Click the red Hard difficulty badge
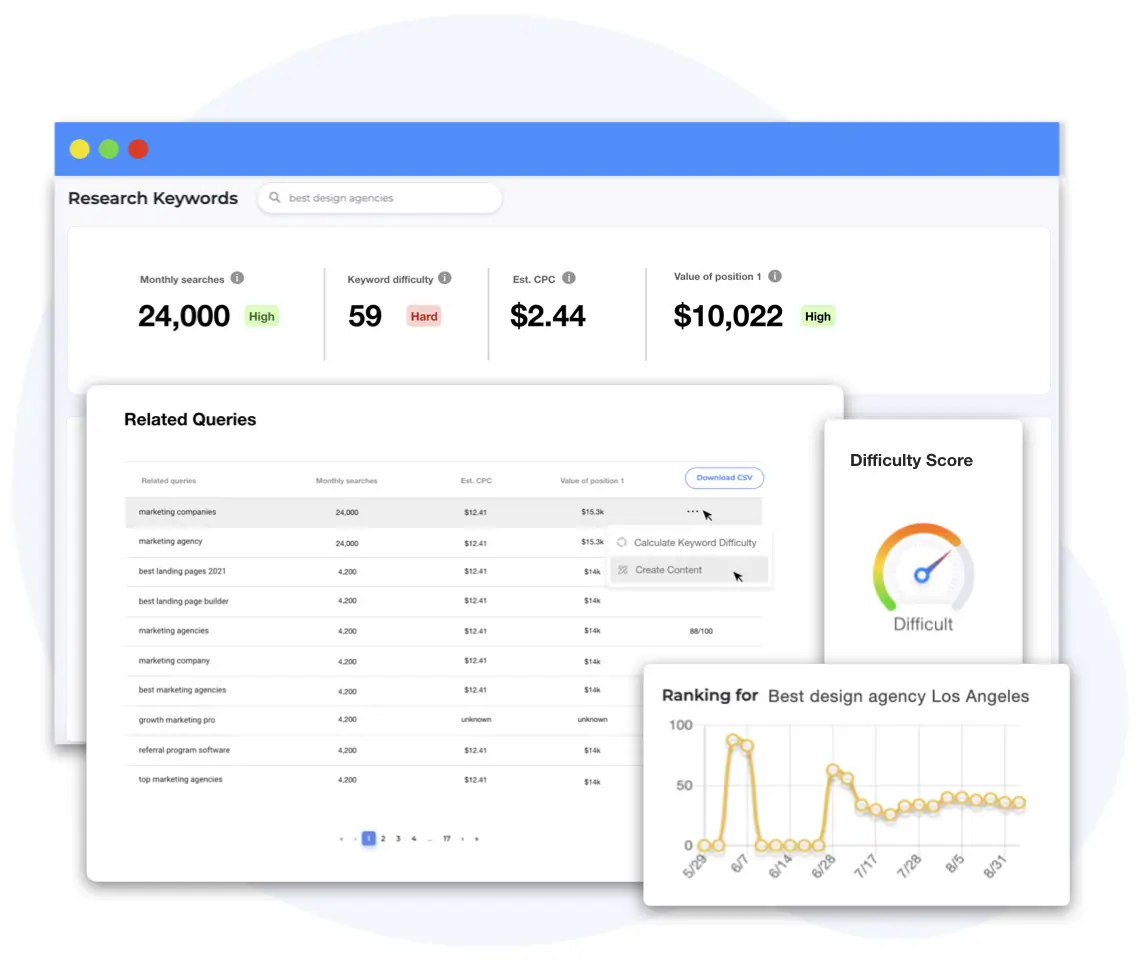 click(424, 316)
